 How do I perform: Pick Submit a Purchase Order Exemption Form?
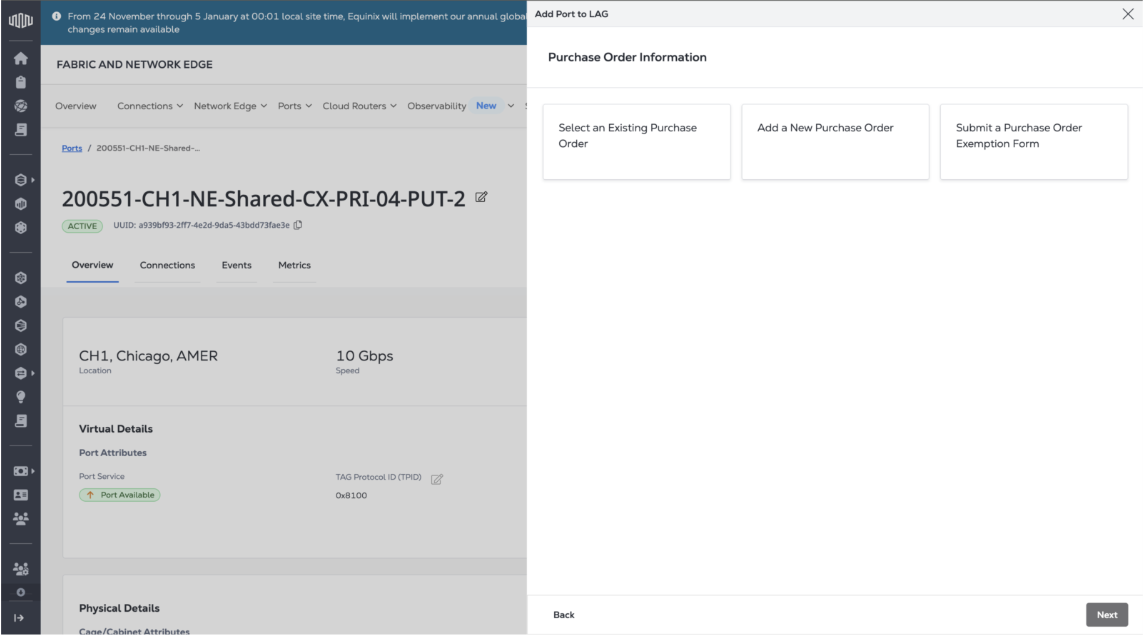coord(1033,142)
